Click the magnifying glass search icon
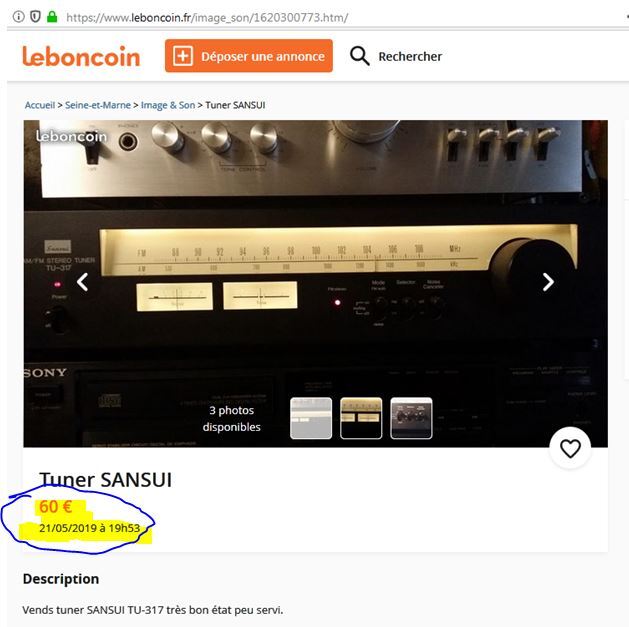The height and width of the screenshot is (627, 629). (359, 56)
